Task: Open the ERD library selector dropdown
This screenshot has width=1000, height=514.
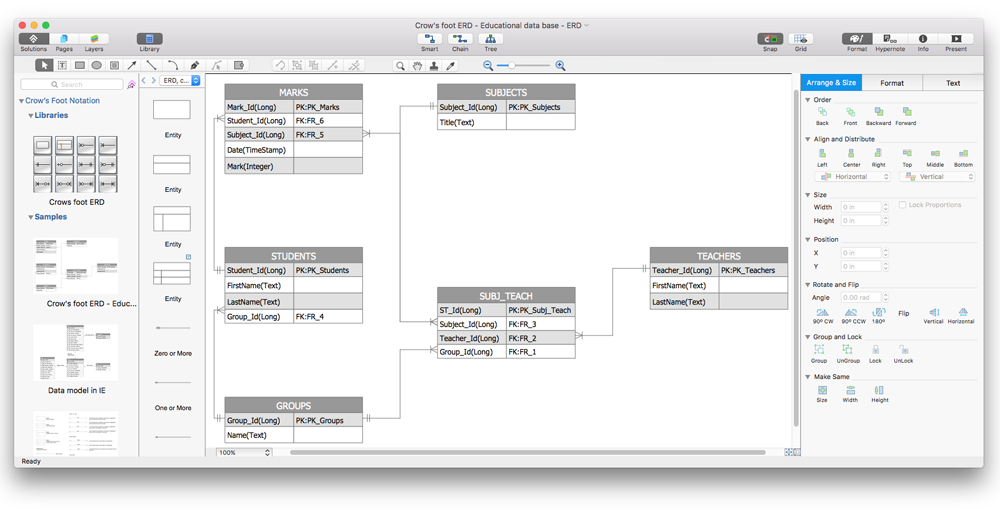Action: [180, 80]
